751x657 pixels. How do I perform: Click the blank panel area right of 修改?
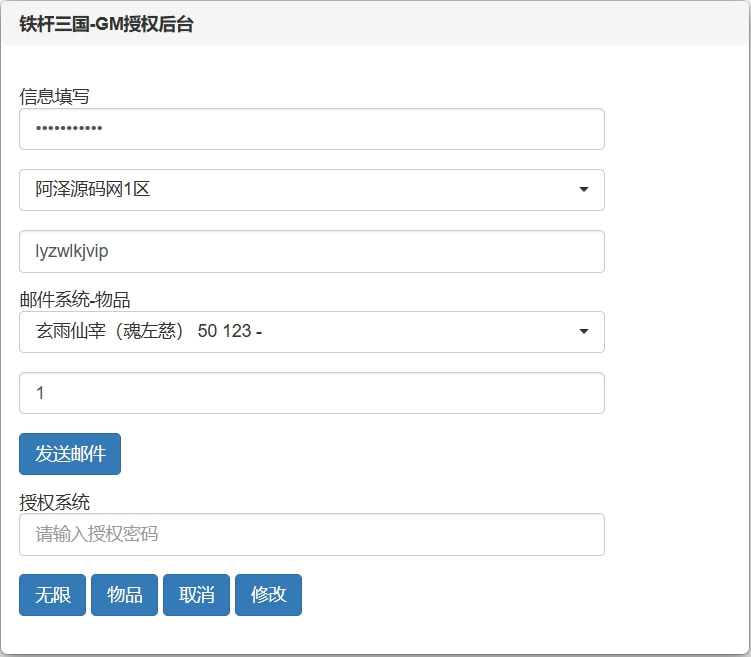(500, 595)
